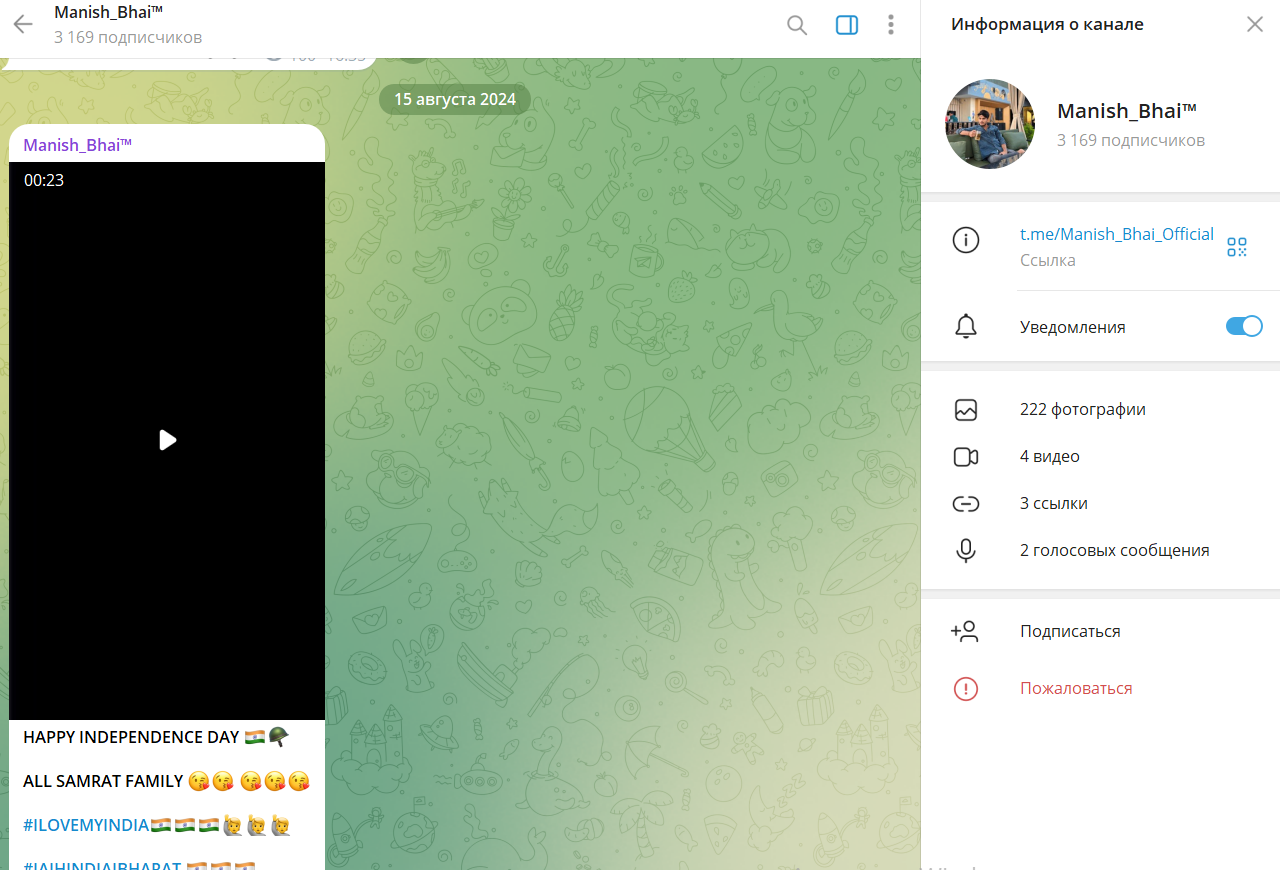Click the video camera icon

[966, 456]
